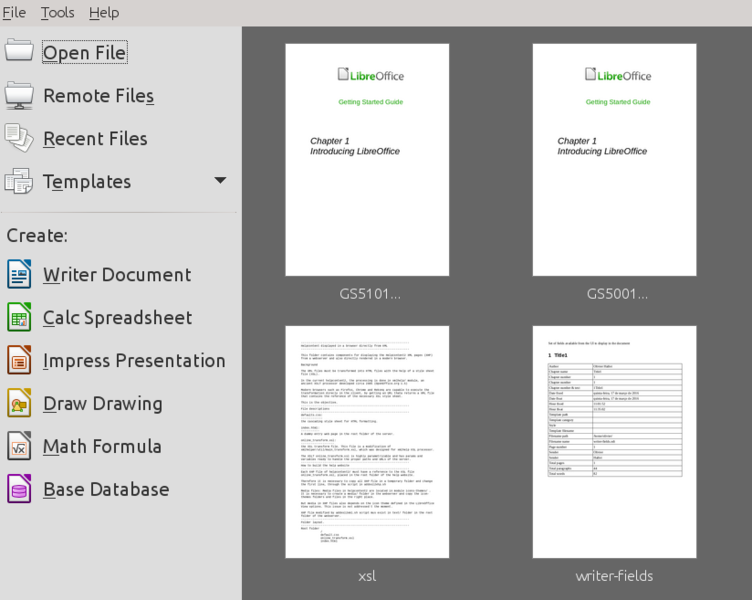Click the Writer Document icon
The height and width of the screenshot is (600, 752).
[19, 274]
